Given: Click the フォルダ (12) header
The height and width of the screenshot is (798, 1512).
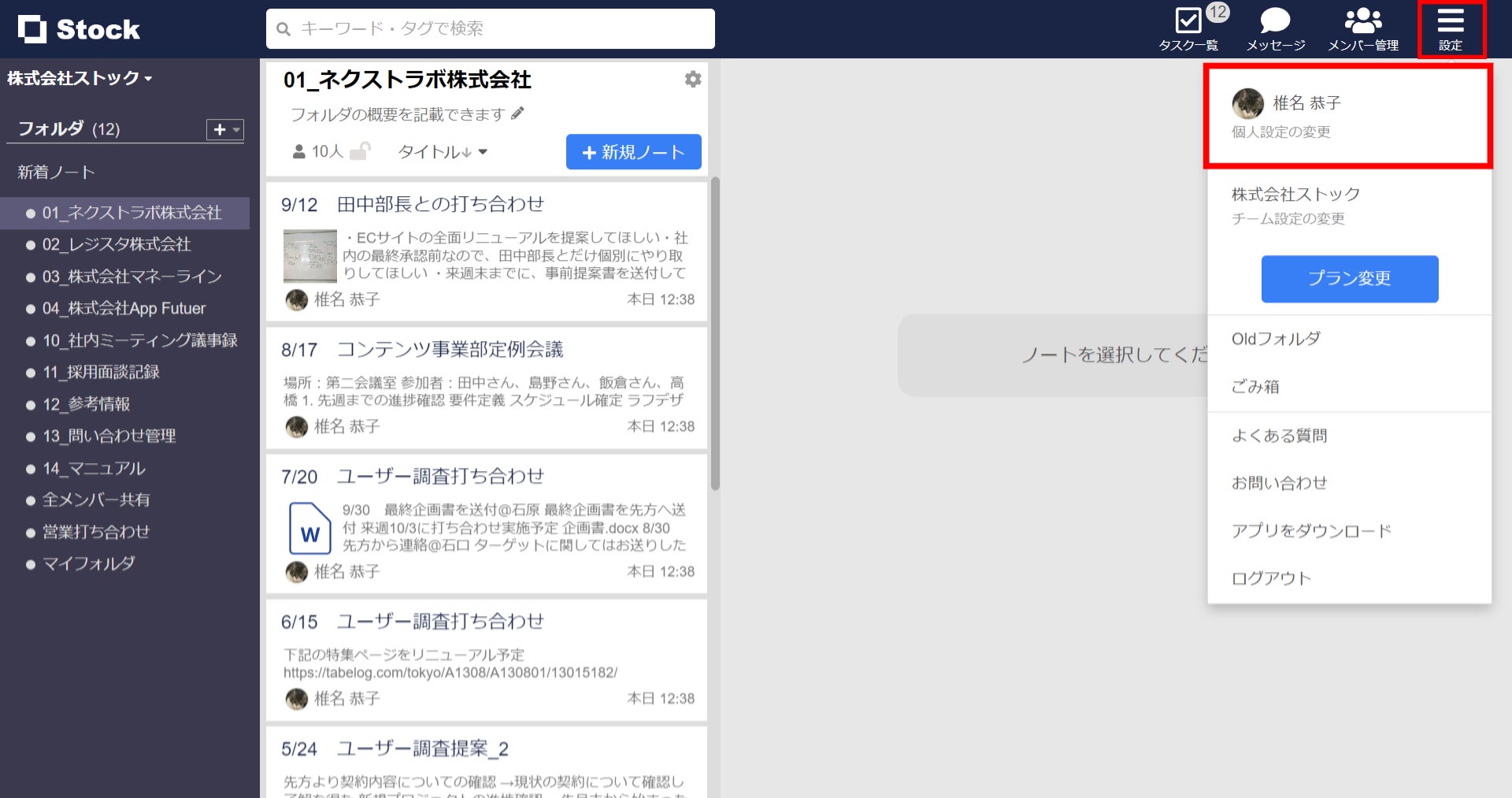Looking at the screenshot, I should [x=69, y=129].
